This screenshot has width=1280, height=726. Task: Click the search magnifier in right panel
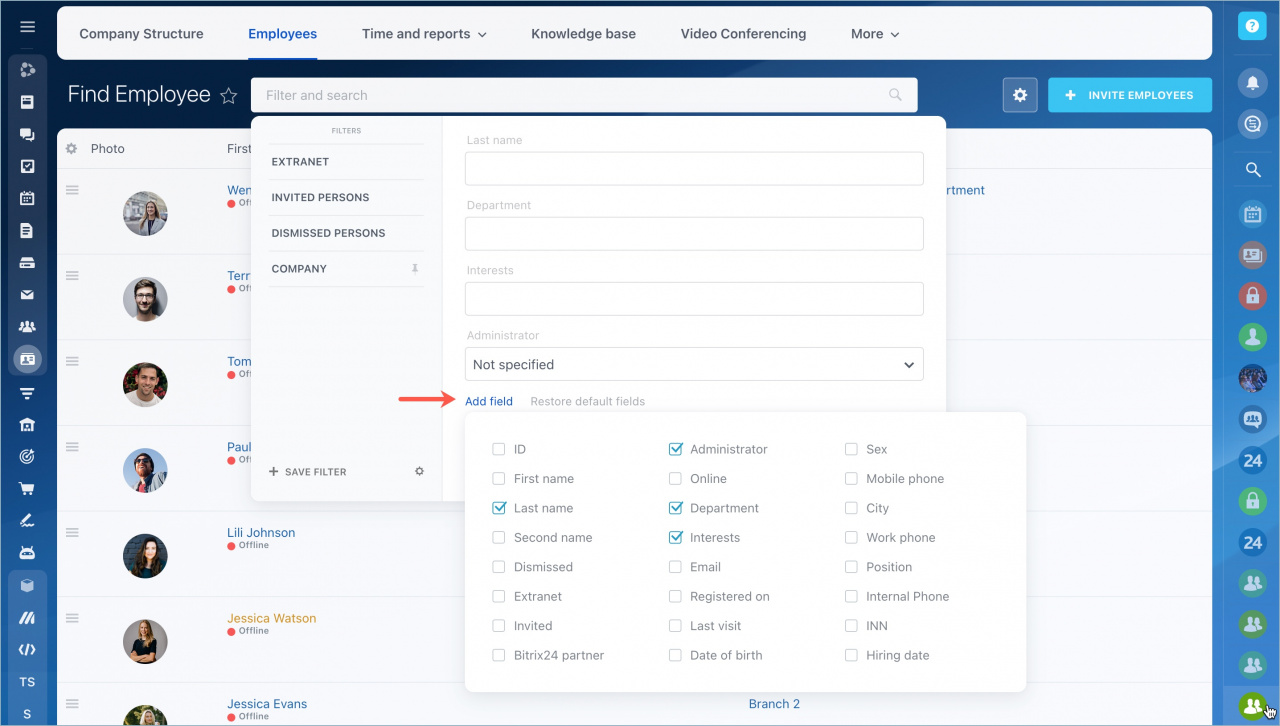(x=1252, y=170)
